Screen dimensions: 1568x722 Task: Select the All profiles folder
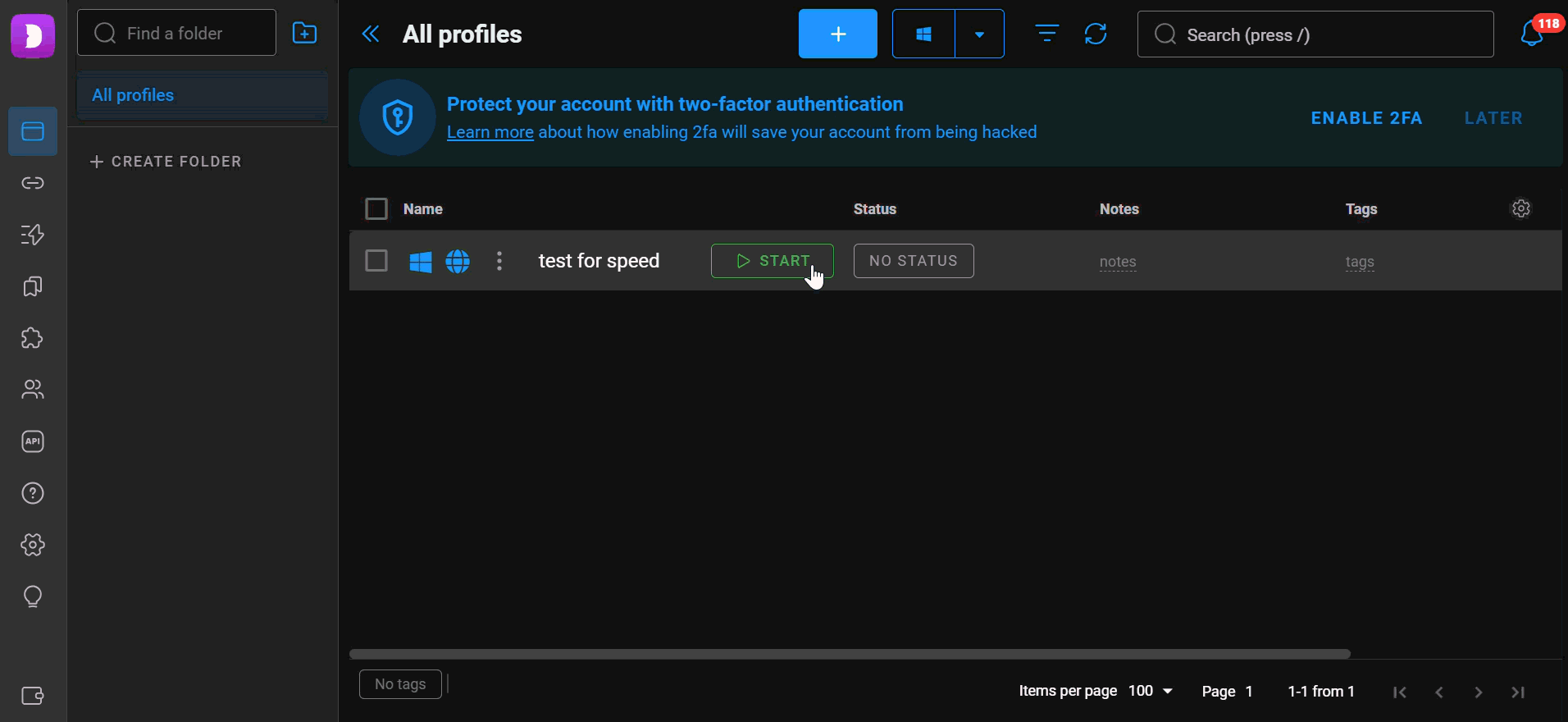[203, 95]
